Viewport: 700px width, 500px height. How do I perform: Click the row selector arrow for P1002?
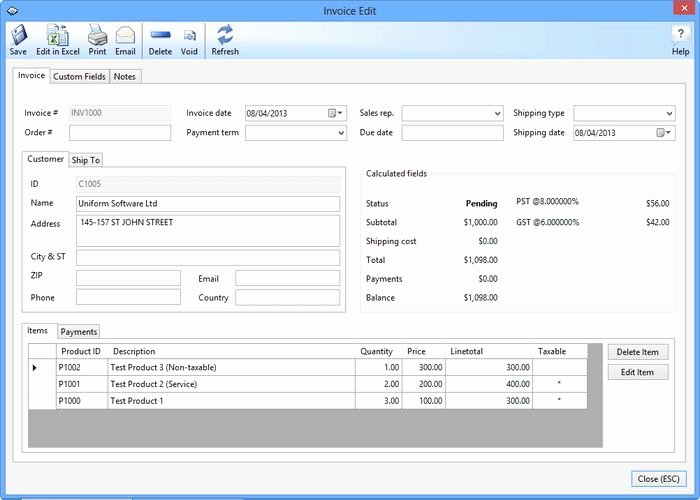(35, 368)
